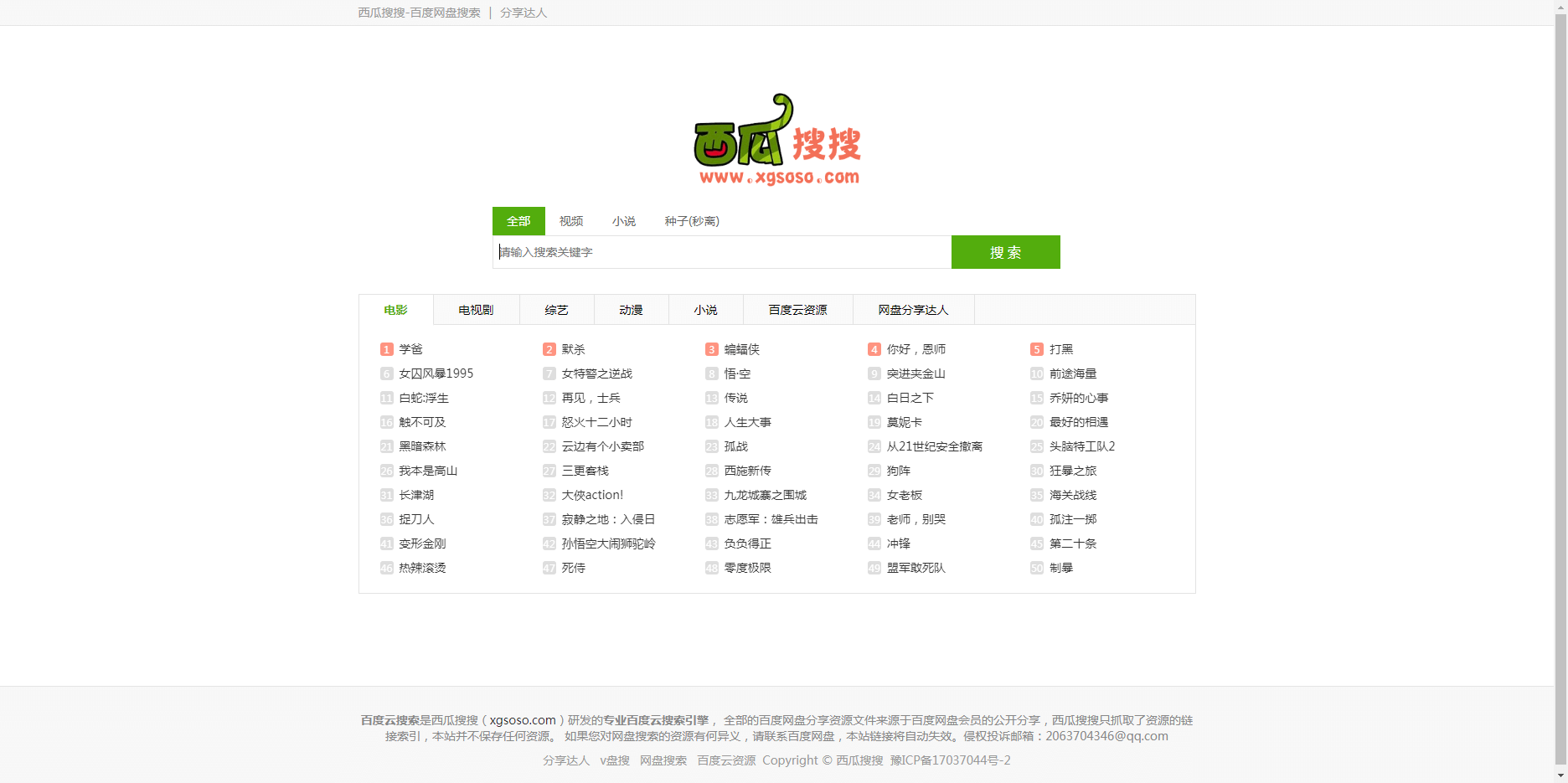Open the movie 长津湖
Viewport: 1568px width, 783px height.
tap(417, 495)
